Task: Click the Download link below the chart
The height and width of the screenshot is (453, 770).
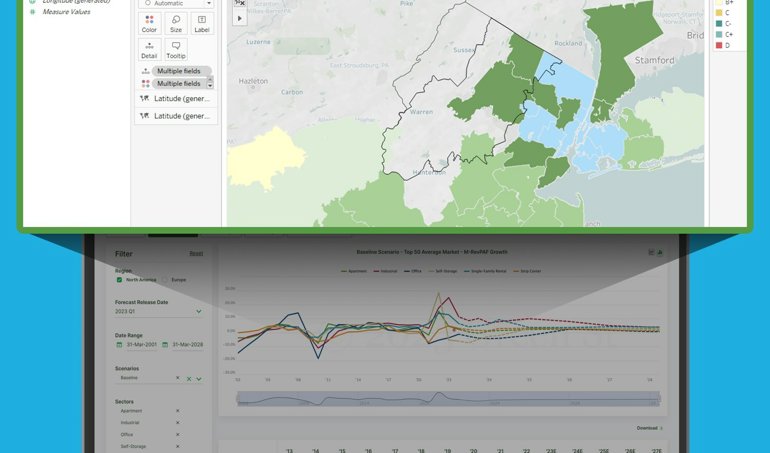Action: [x=649, y=428]
